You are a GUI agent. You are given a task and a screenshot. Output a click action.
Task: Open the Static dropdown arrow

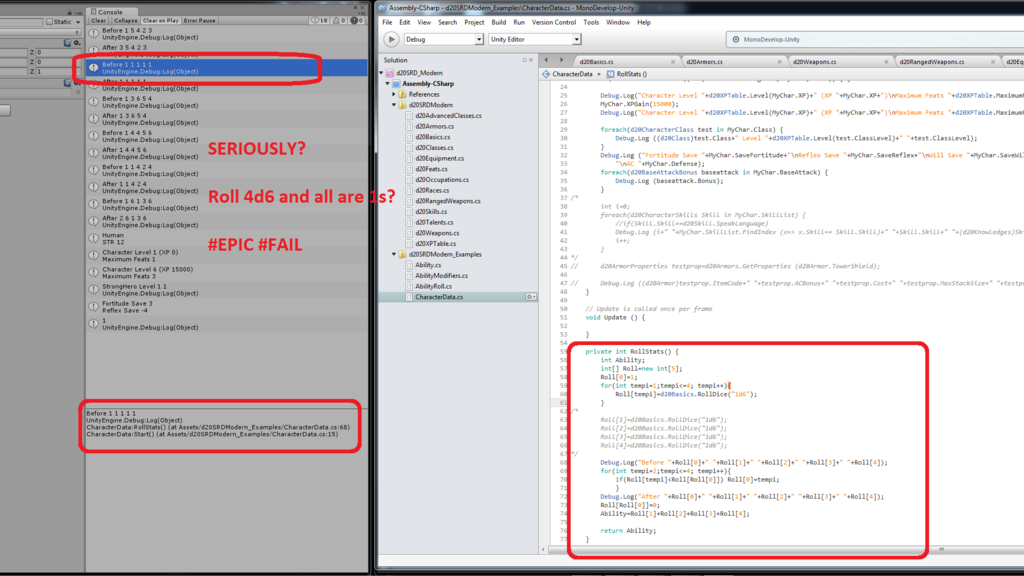pyautogui.click(x=78, y=22)
